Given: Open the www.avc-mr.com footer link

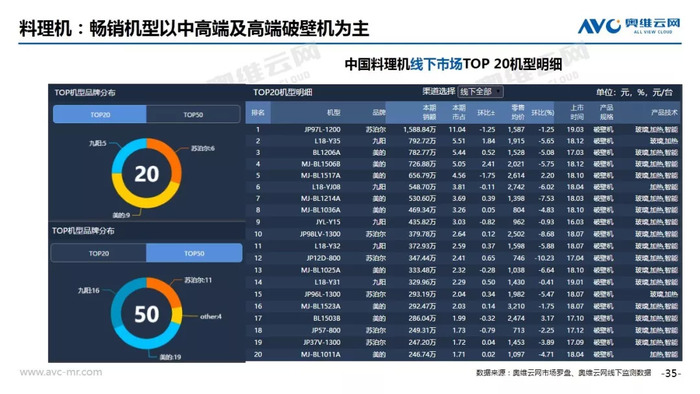Looking at the screenshot, I should (61, 372).
